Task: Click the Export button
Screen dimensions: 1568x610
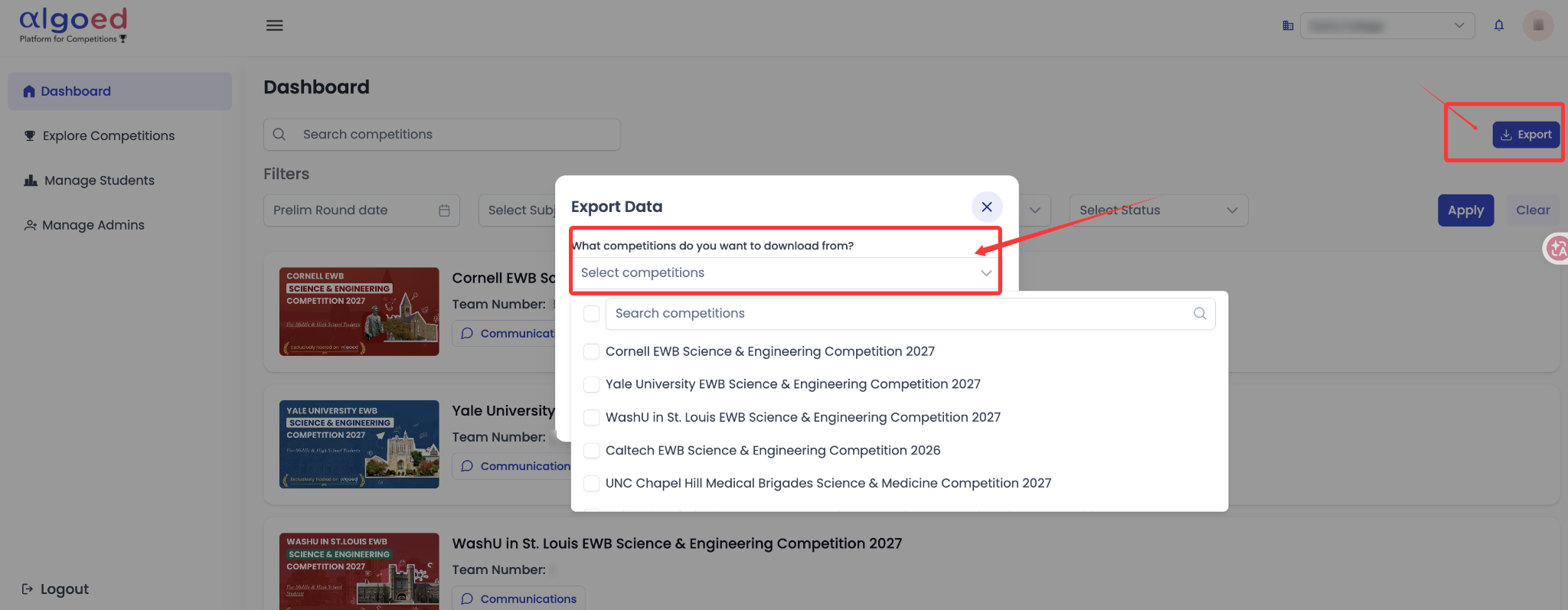Action: pos(1526,135)
